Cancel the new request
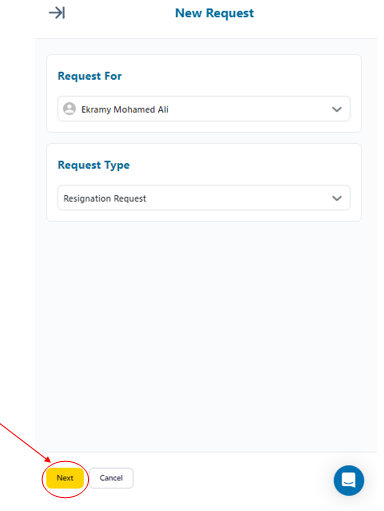 click(x=111, y=478)
